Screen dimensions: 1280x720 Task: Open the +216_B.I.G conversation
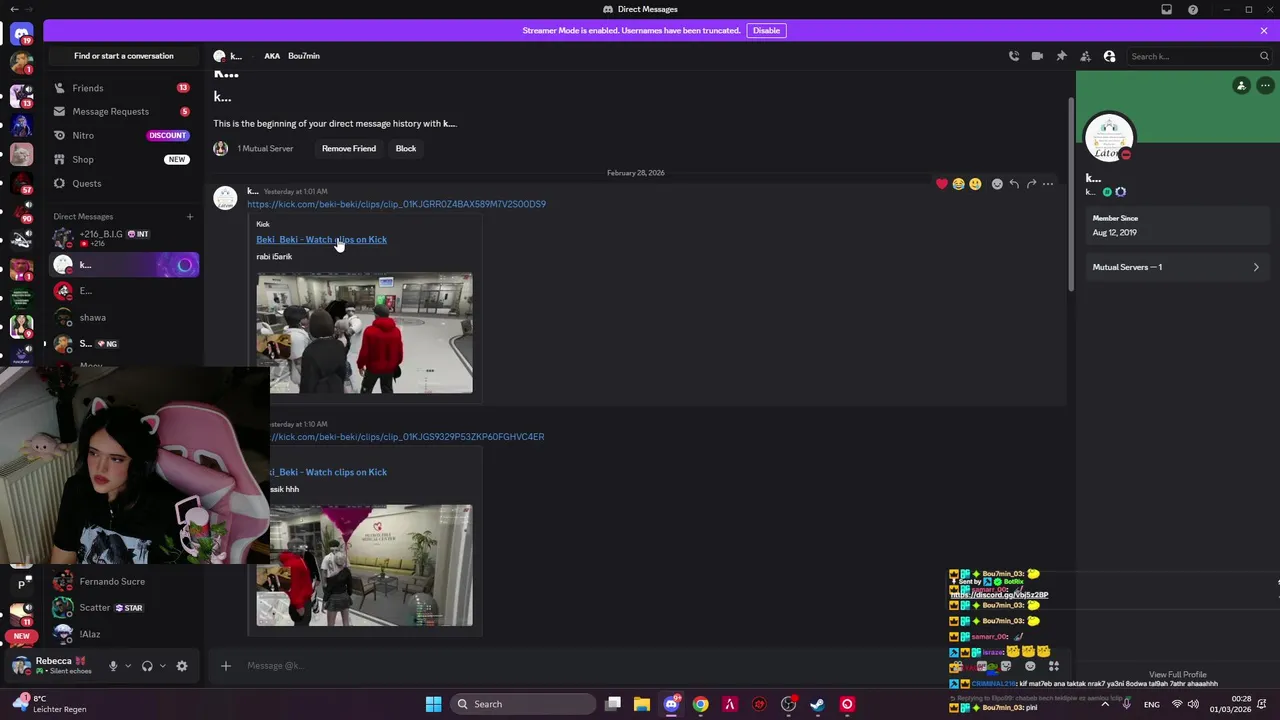click(x=123, y=238)
